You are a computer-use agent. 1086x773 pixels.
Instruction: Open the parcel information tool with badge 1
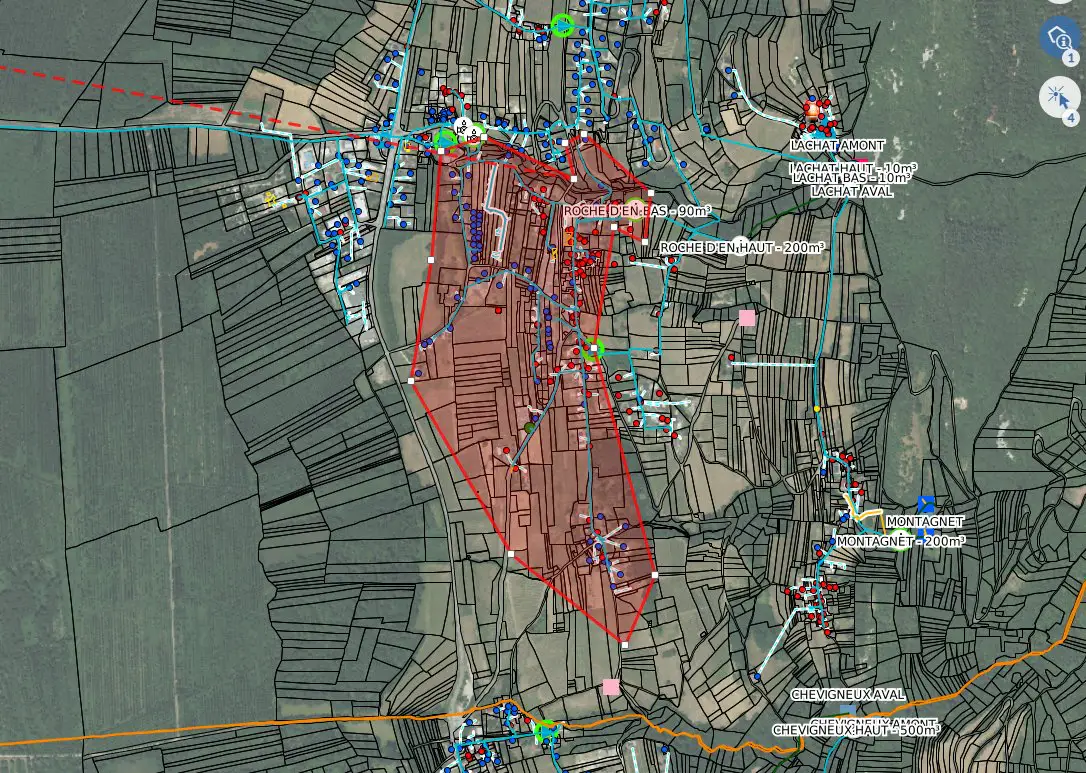pyautogui.click(x=1060, y=37)
